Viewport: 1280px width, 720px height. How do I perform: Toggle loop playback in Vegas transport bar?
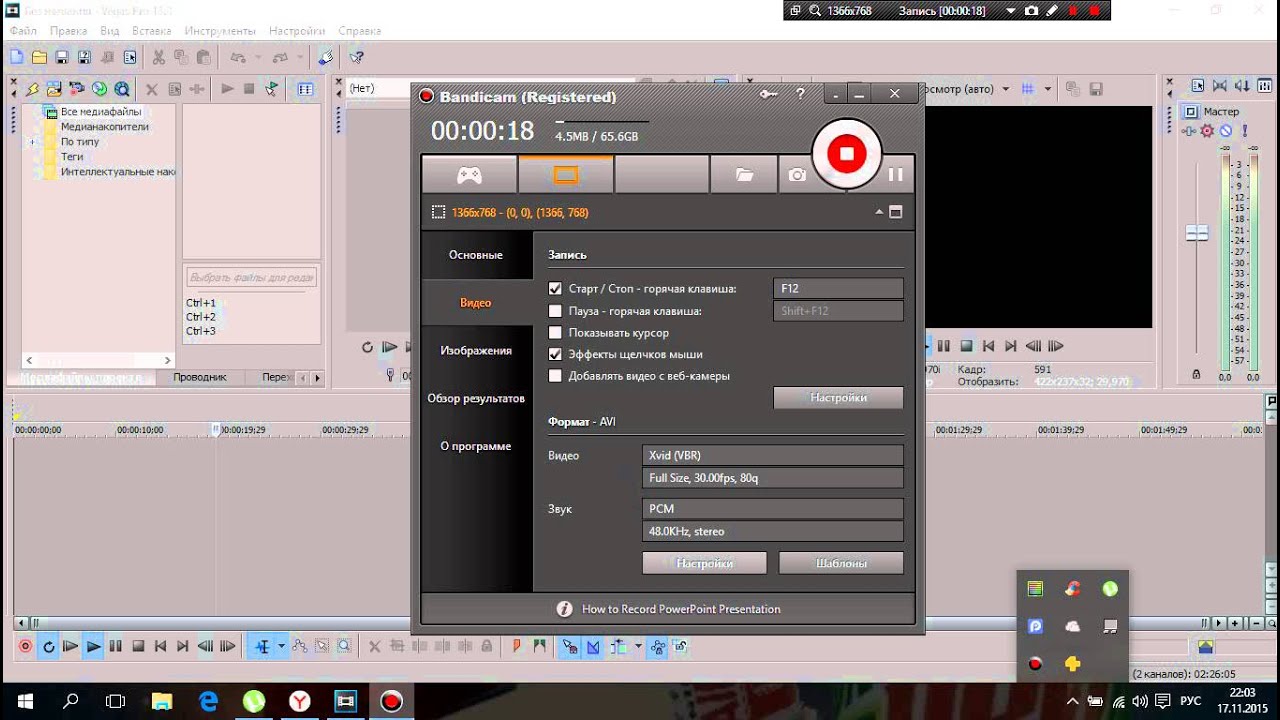coord(48,647)
